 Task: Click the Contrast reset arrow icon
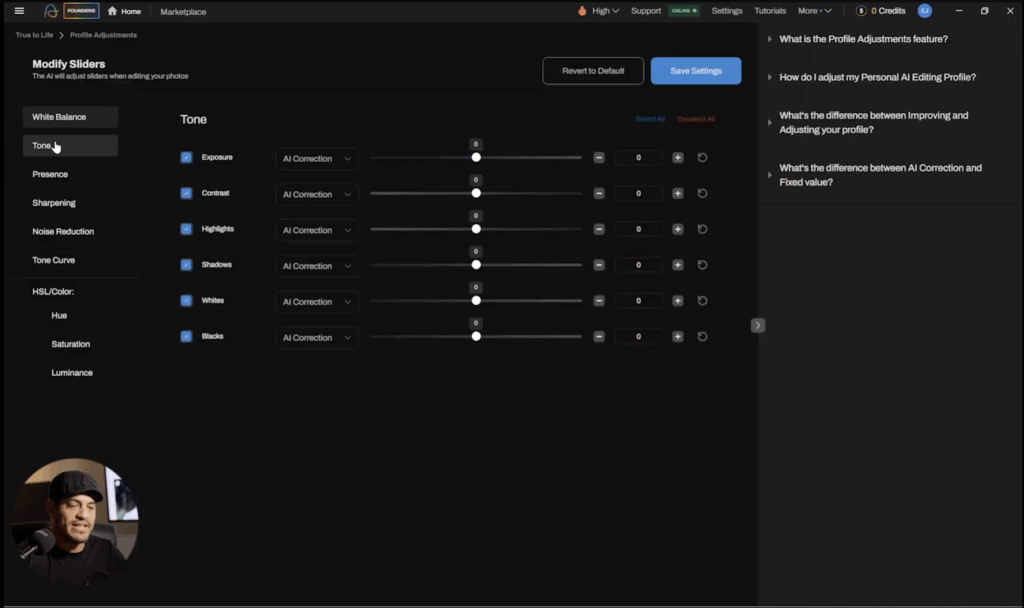[x=702, y=193]
